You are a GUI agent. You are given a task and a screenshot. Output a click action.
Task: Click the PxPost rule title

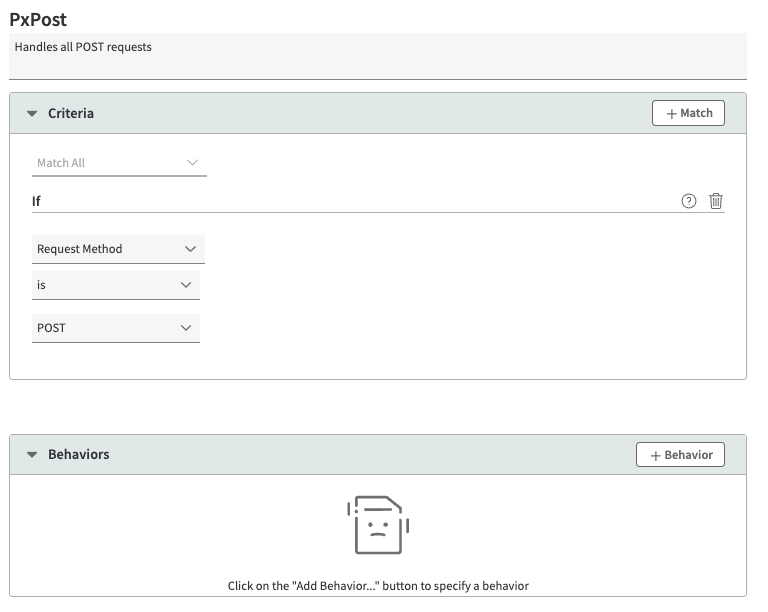tap(39, 19)
